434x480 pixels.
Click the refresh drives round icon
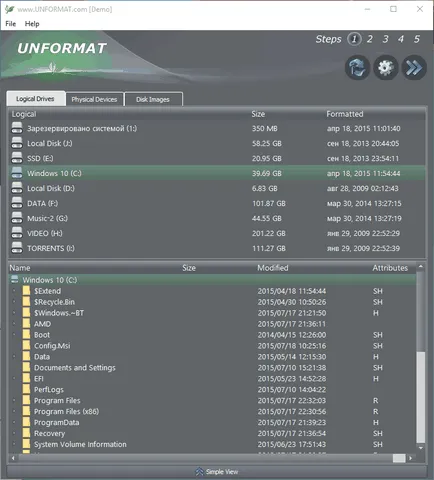tap(357, 68)
